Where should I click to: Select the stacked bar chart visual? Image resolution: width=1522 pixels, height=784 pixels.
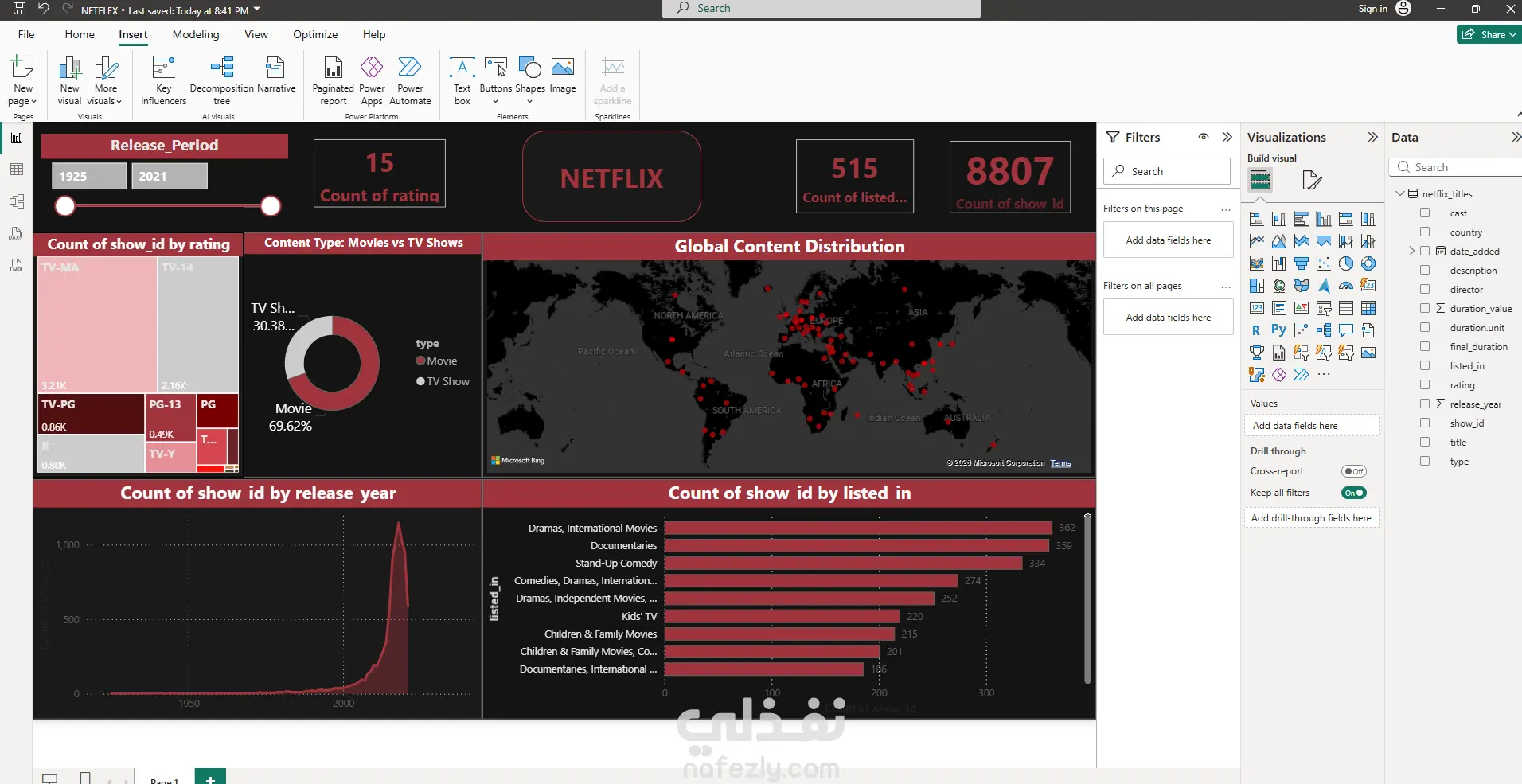1257,219
